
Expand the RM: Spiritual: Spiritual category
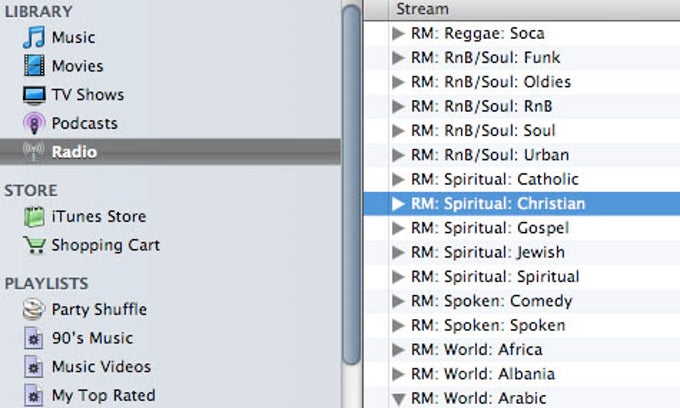[398, 277]
